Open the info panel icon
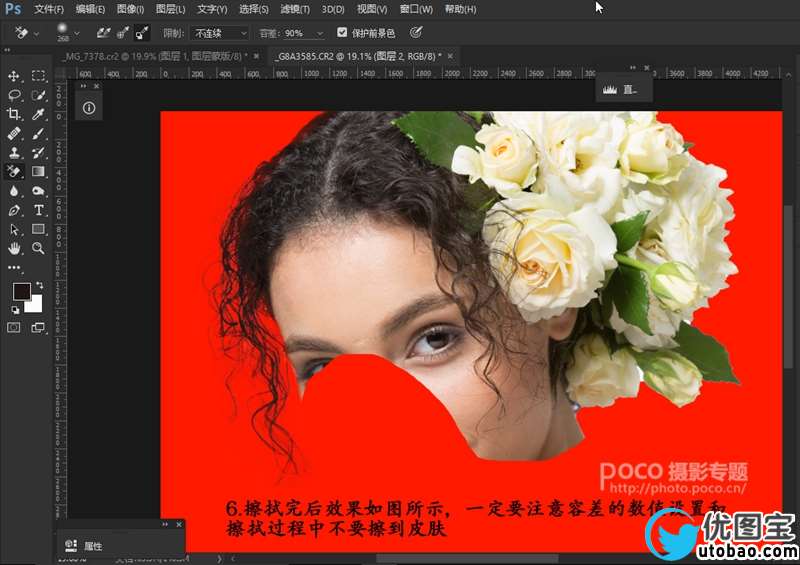The image size is (800, 565). click(89, 108)
